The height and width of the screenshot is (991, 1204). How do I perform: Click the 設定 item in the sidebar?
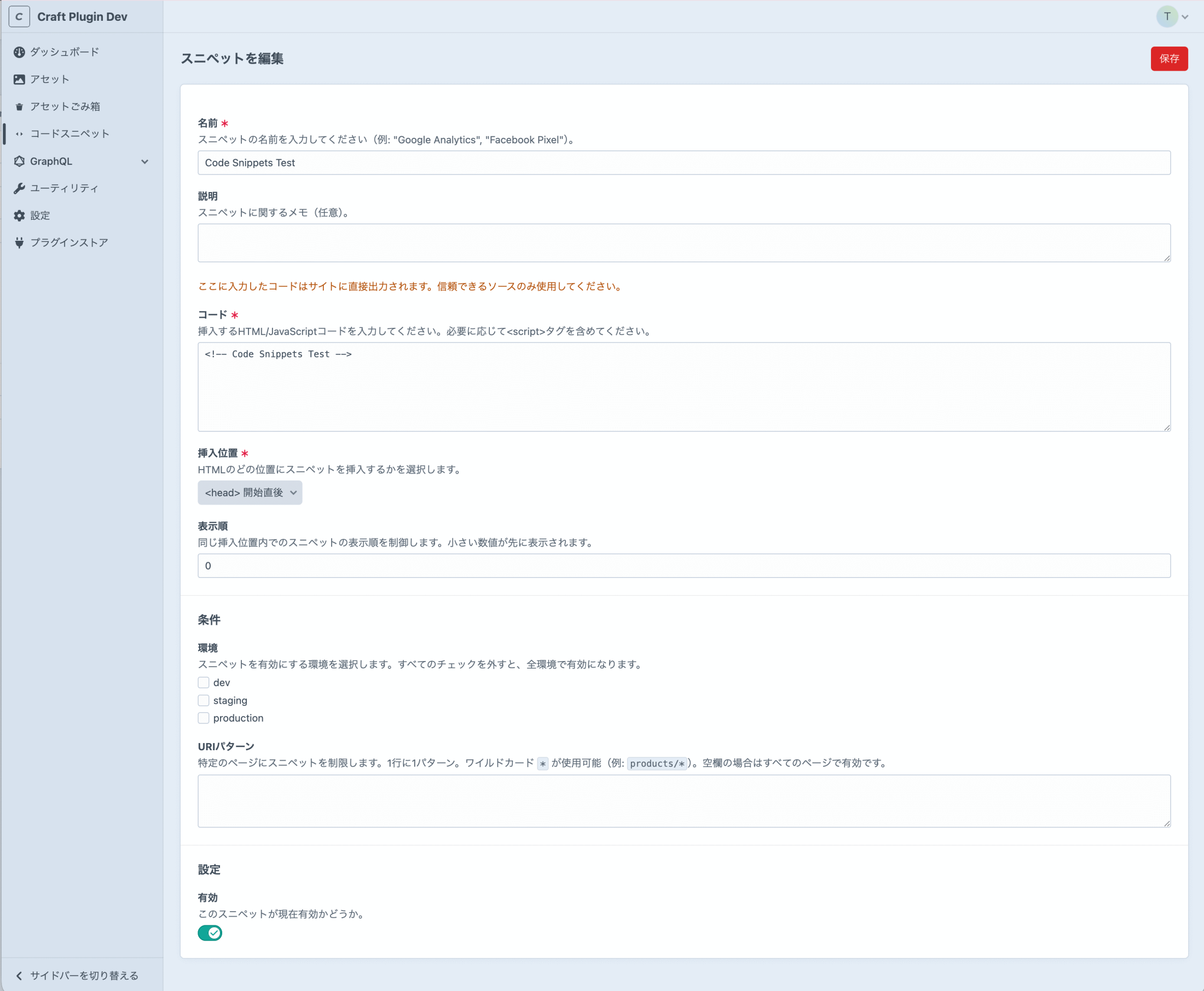(x=40, y=216)
